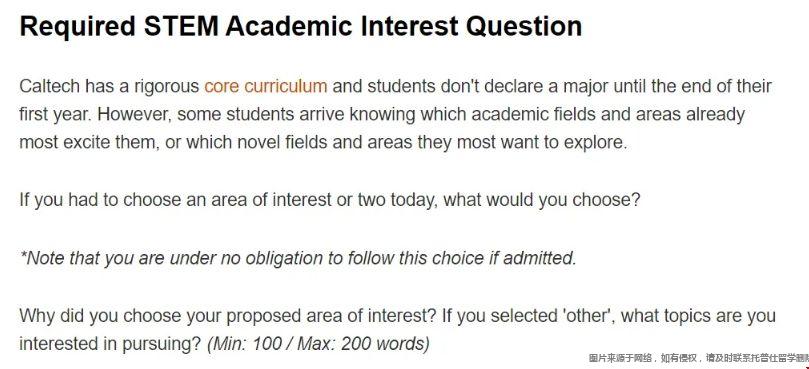Click the Chinese watermark caption text

[x=699, y=358]
